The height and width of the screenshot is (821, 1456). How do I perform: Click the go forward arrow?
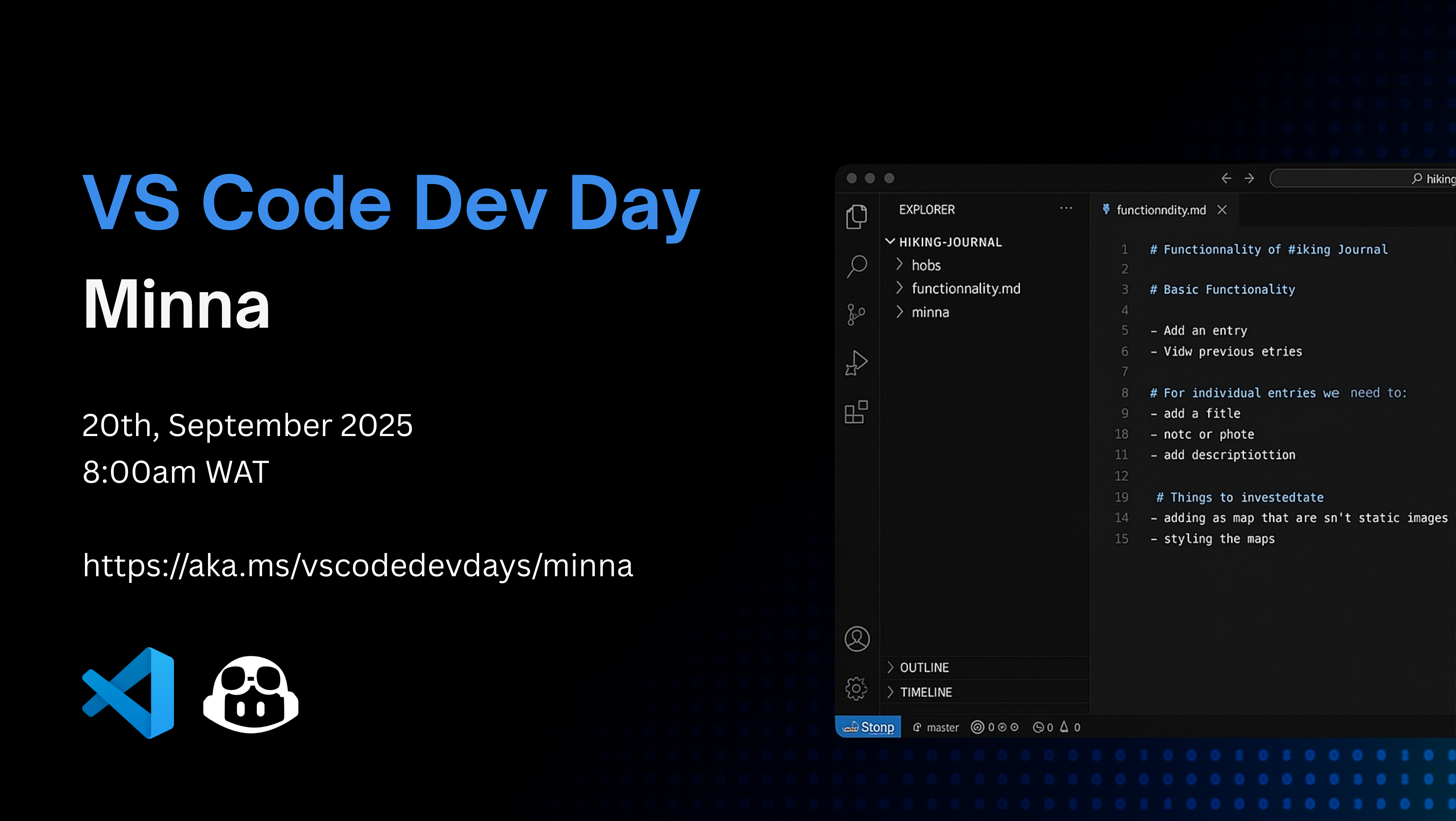click(1249, 179)
